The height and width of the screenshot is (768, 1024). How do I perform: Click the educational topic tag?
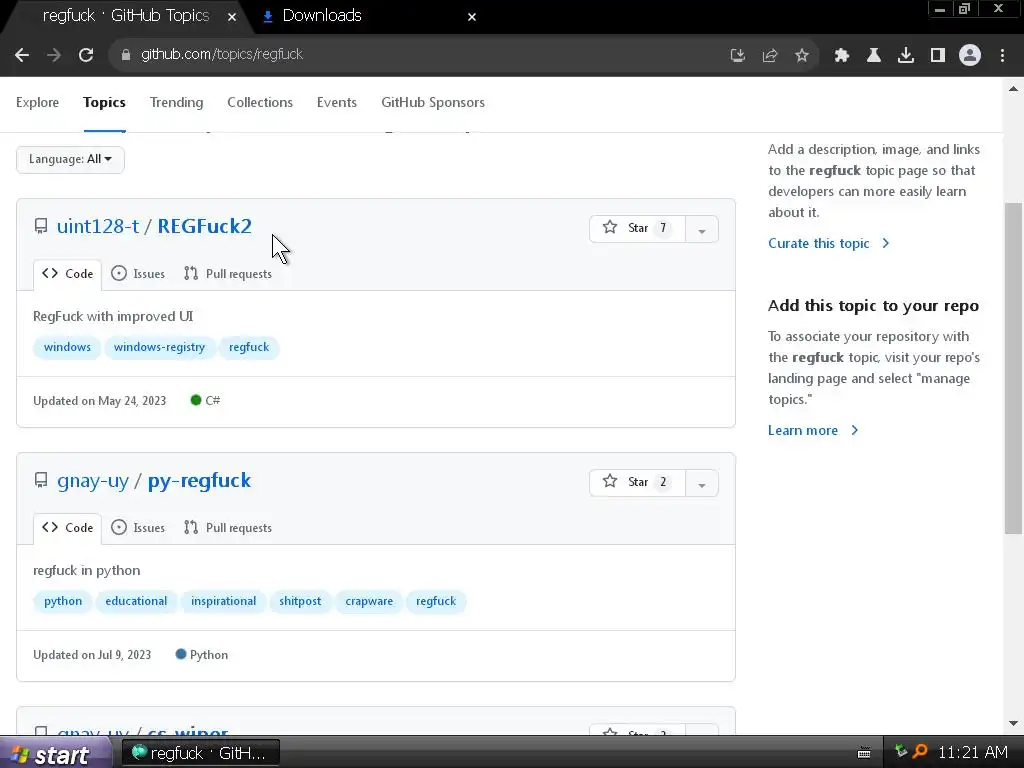(136, 601)
